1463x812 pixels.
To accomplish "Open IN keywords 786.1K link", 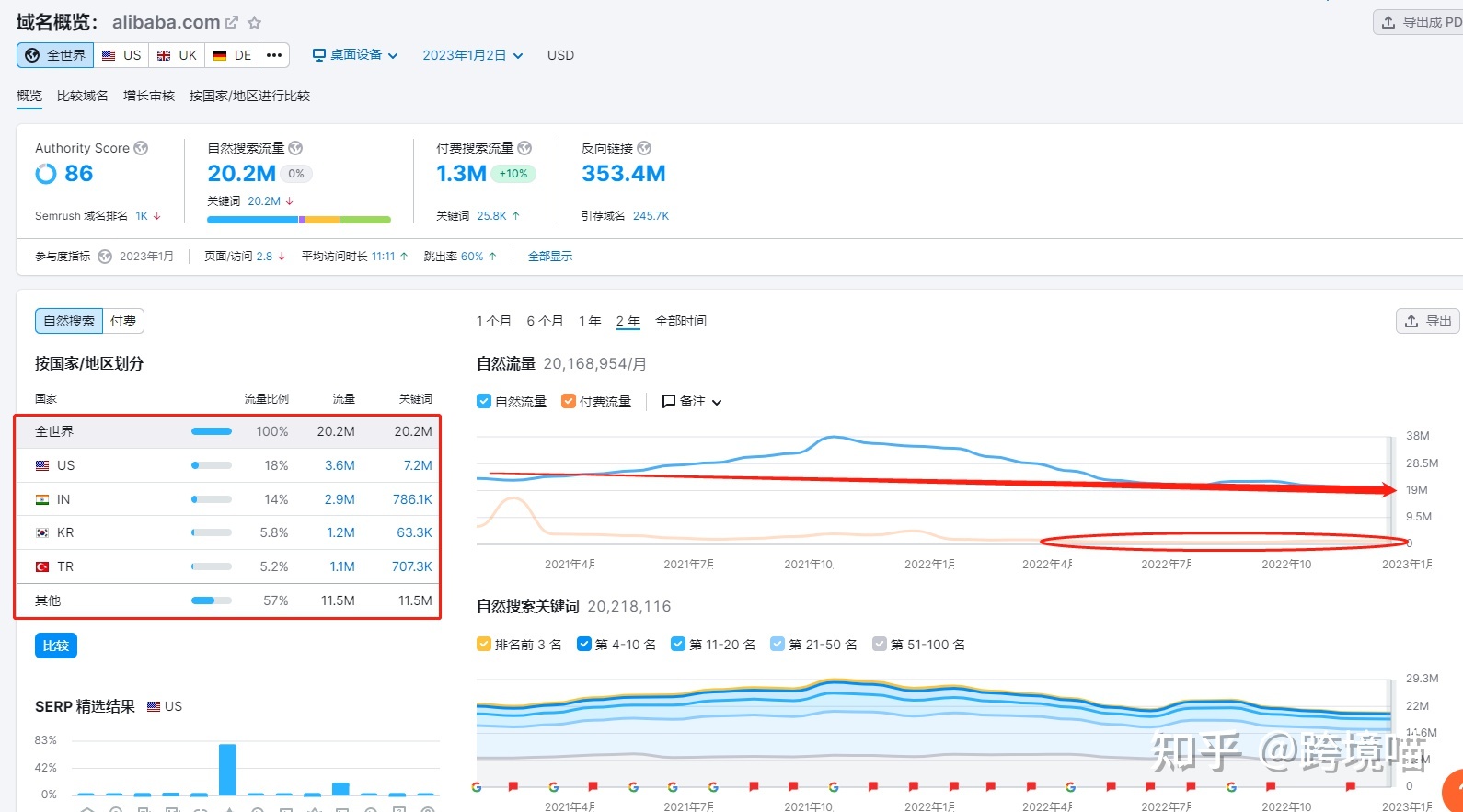I will (412, 499).
